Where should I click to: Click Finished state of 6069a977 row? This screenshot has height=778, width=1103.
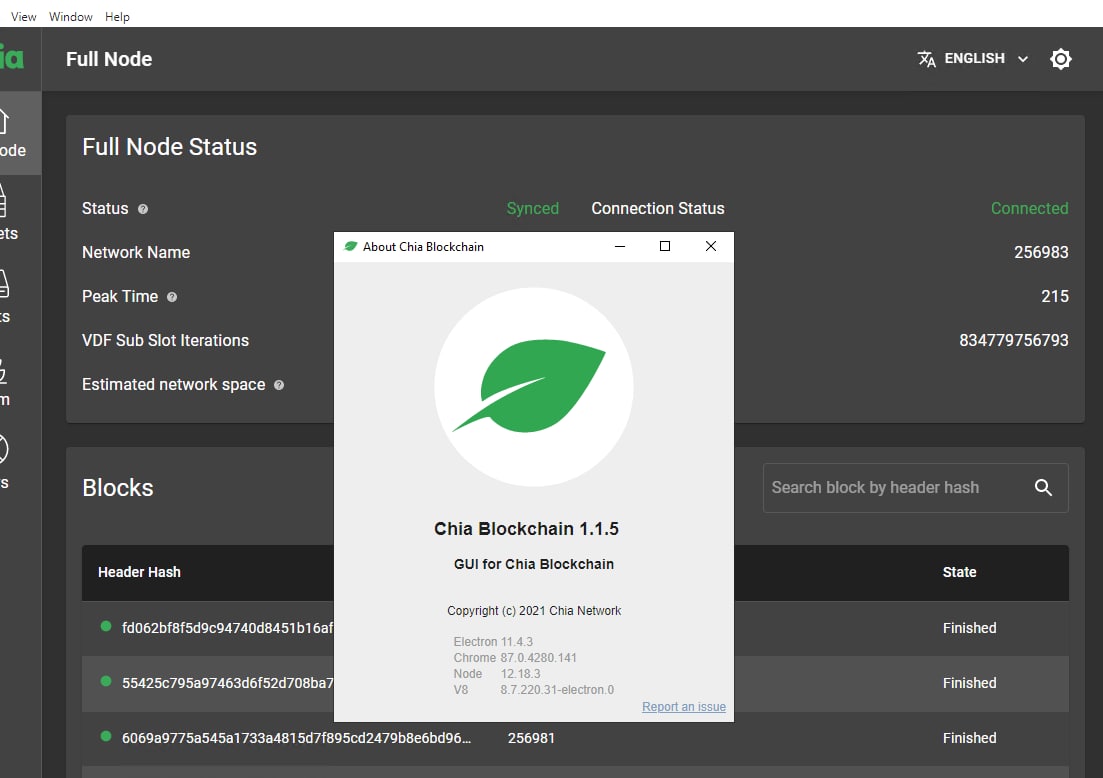969,738
